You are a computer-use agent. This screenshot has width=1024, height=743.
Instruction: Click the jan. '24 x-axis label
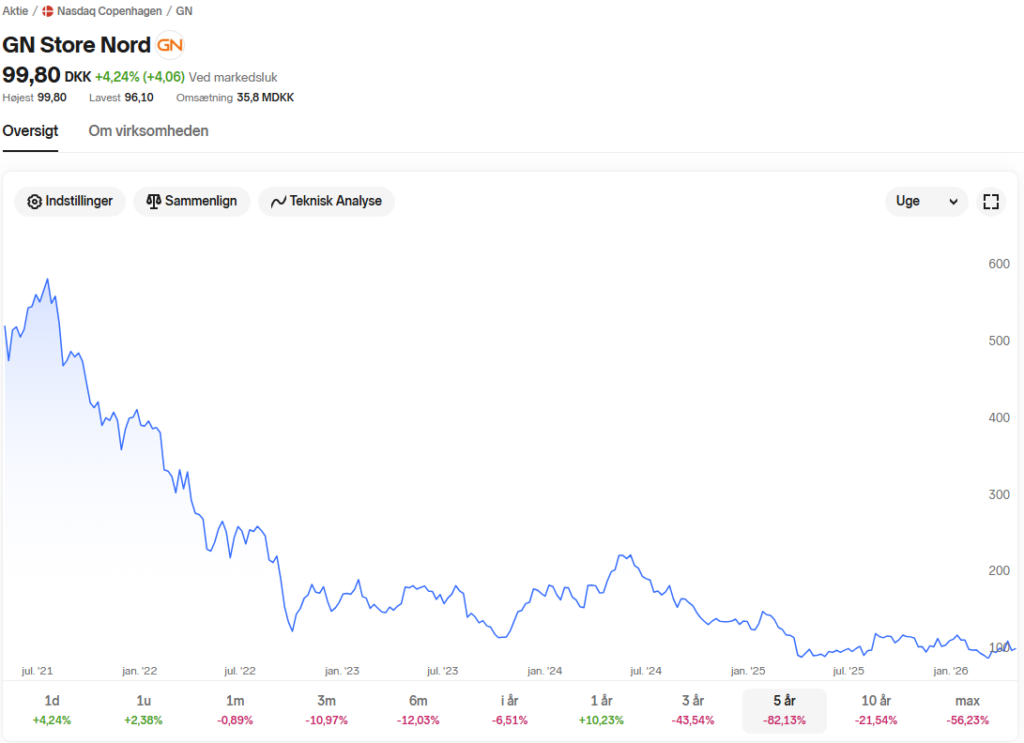coord(545,671)
